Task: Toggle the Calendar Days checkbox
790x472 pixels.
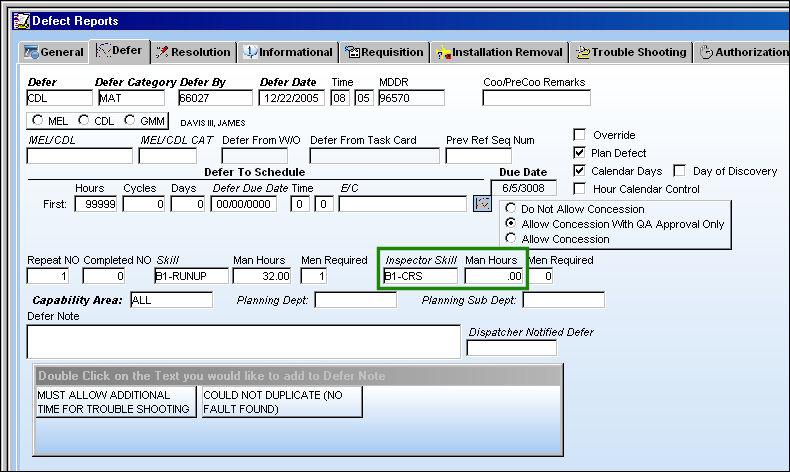Action: pyautogui.click(x=579, y=171)
